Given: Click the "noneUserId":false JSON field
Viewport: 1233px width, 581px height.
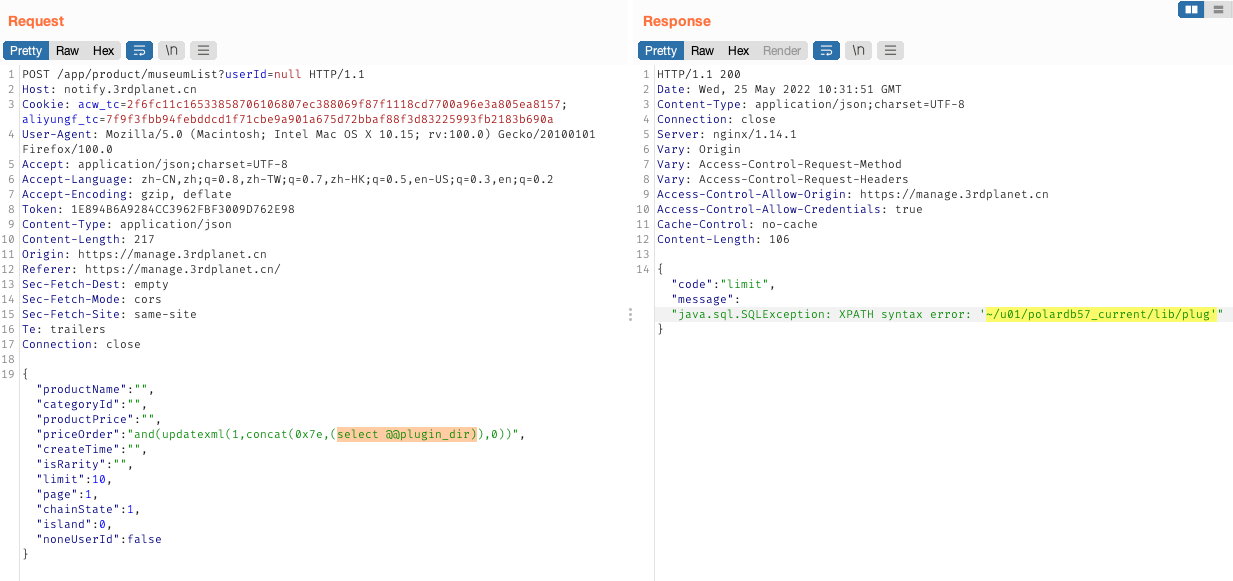Looking at the screenshot, I should tap(99, 540).
